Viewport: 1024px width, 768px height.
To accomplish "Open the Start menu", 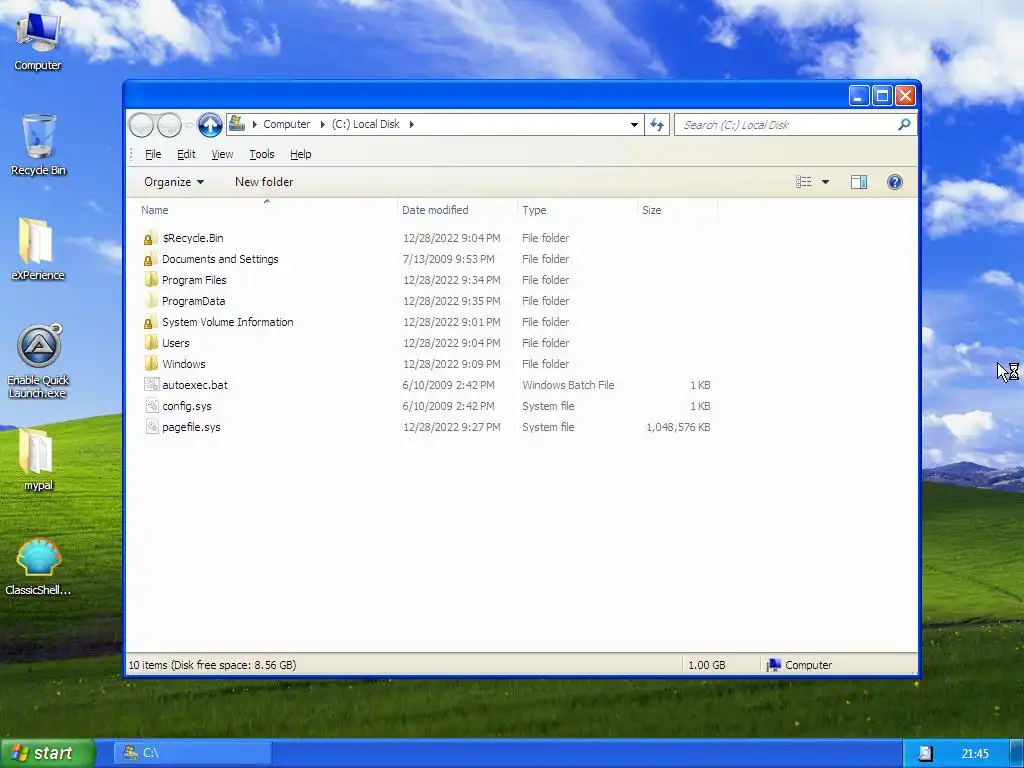I will [x=47, y=753].
